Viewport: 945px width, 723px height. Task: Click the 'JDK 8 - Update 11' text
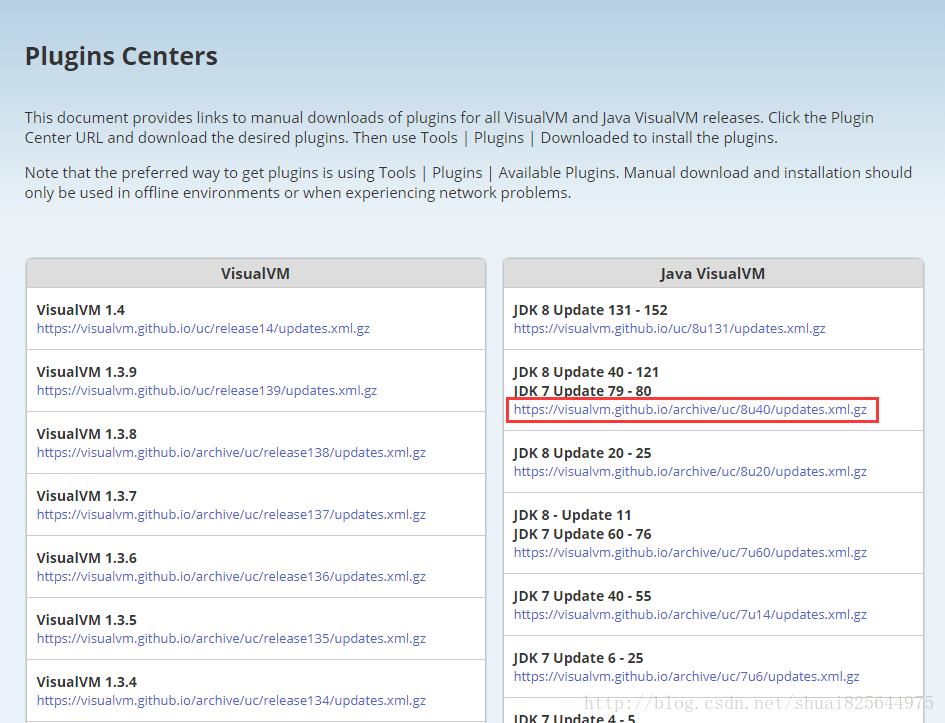(x=573, y=516)
